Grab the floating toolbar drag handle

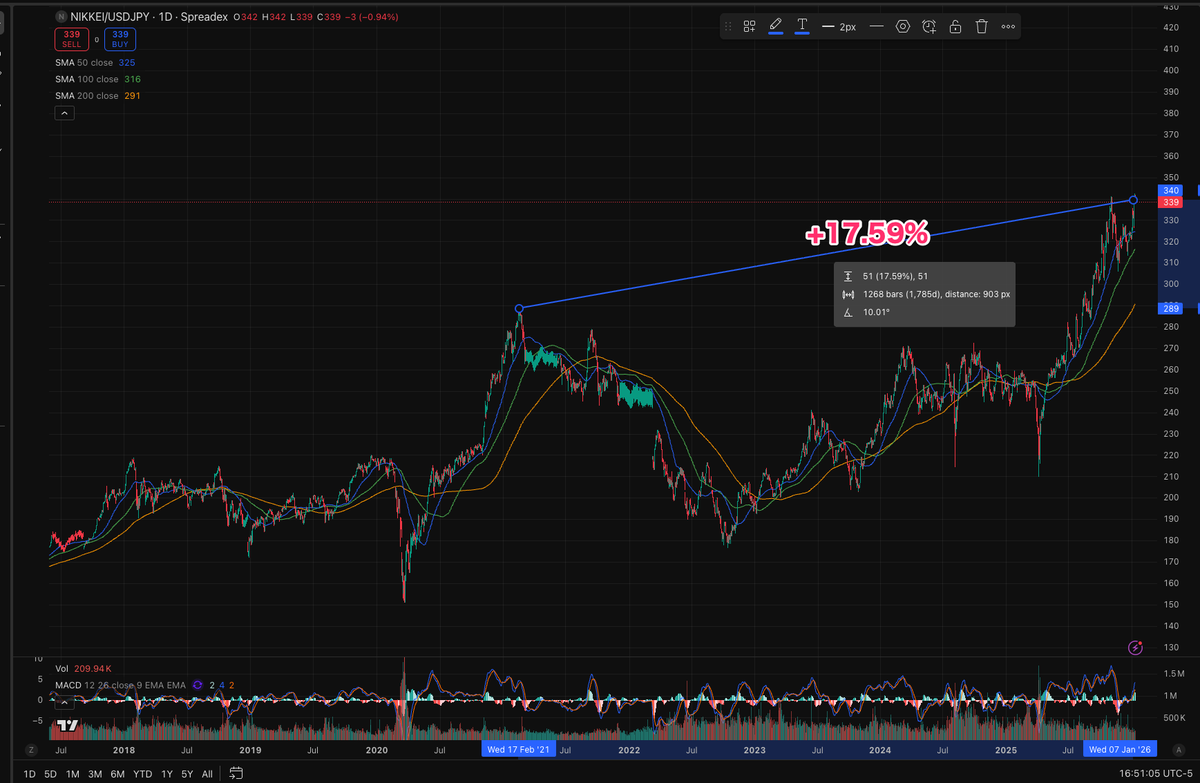pos(729,27)
